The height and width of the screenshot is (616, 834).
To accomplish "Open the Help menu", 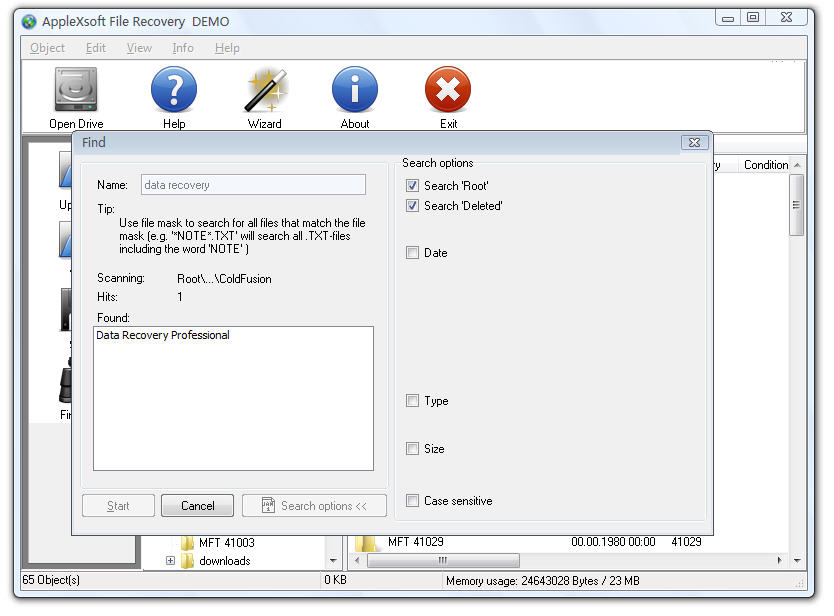I will tap(227, 48).
